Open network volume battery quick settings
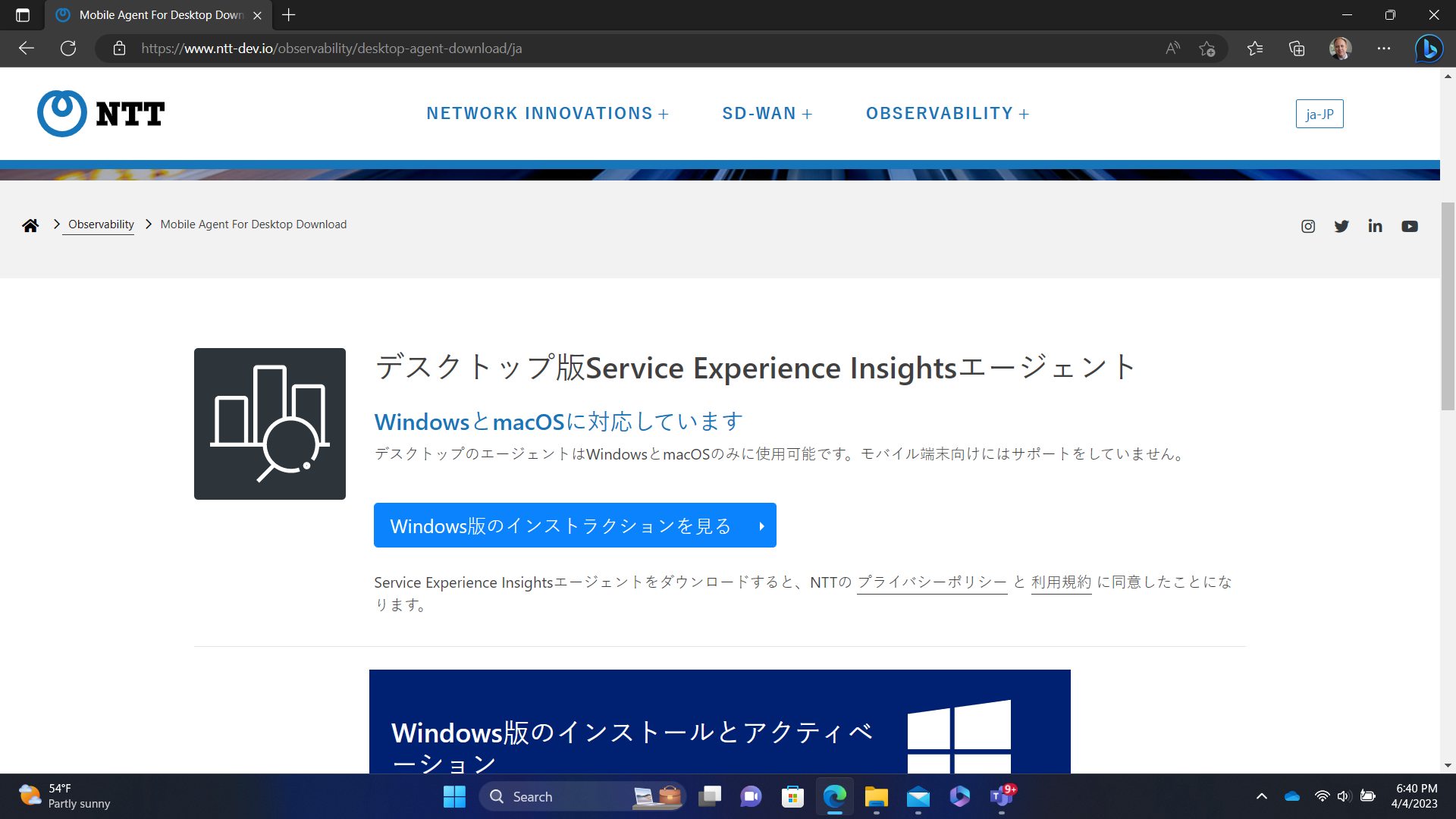Screen dimensions: 1456x819 pos(1345,796)
